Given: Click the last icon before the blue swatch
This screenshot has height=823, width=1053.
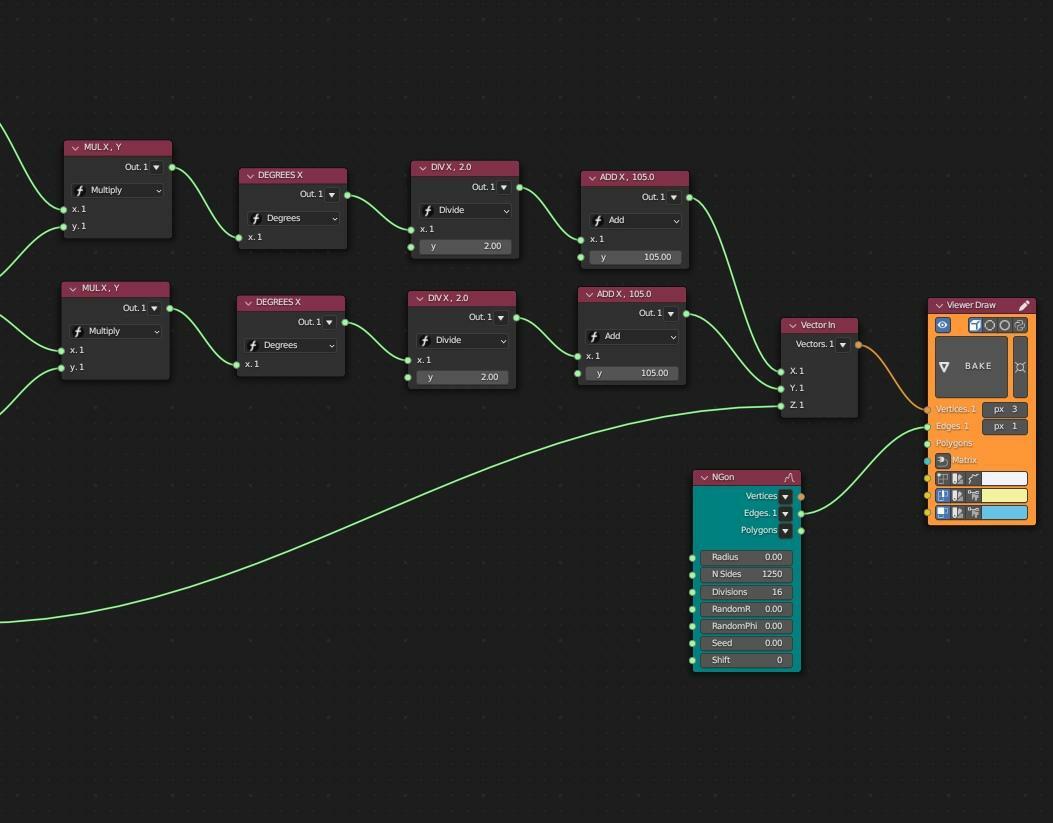Looking at the screenshot, I should pos(973,513).
